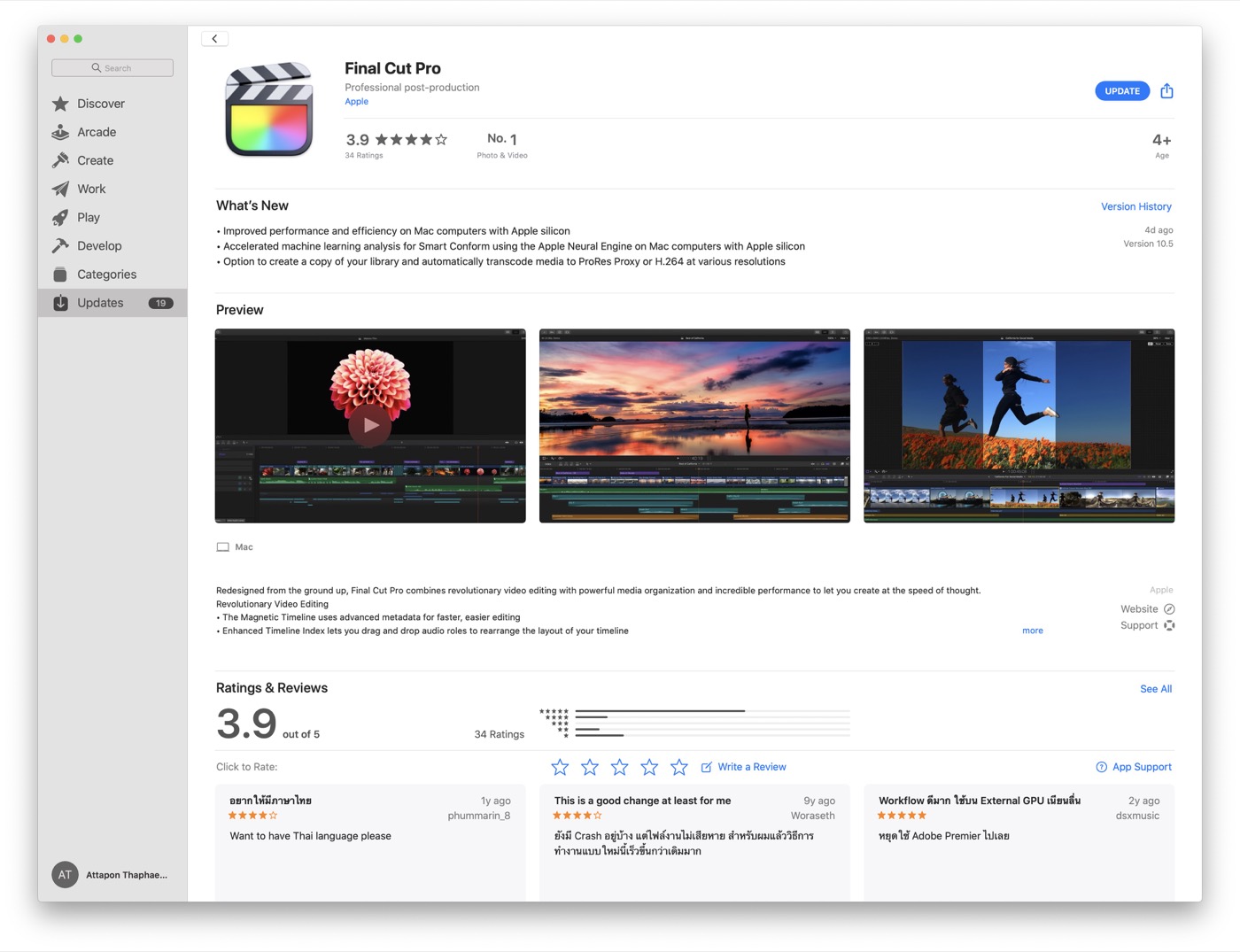
Task: Rate the app three stars
Action: coord(619,767)
